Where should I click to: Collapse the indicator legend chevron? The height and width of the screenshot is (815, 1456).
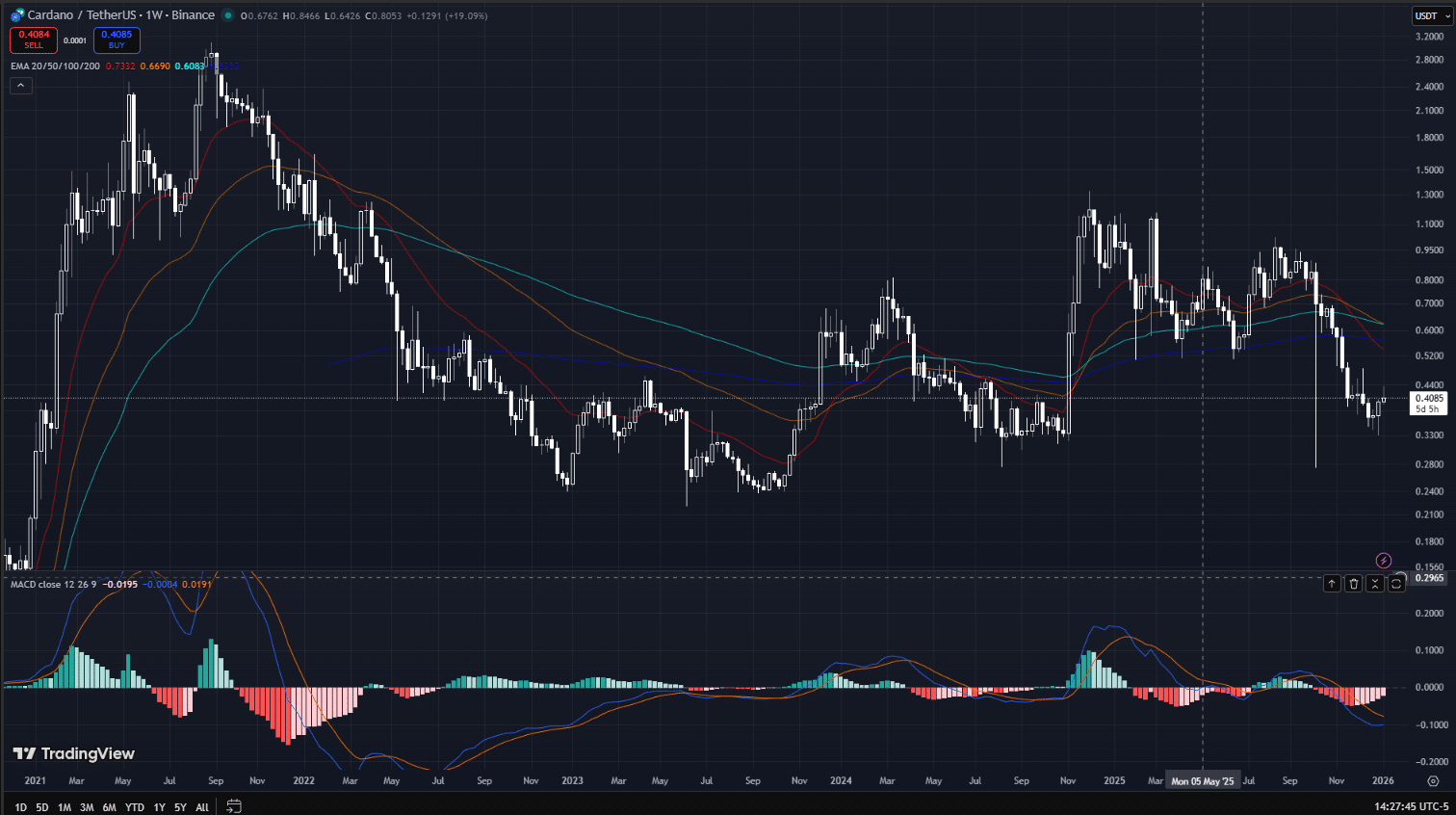point(19,85)
